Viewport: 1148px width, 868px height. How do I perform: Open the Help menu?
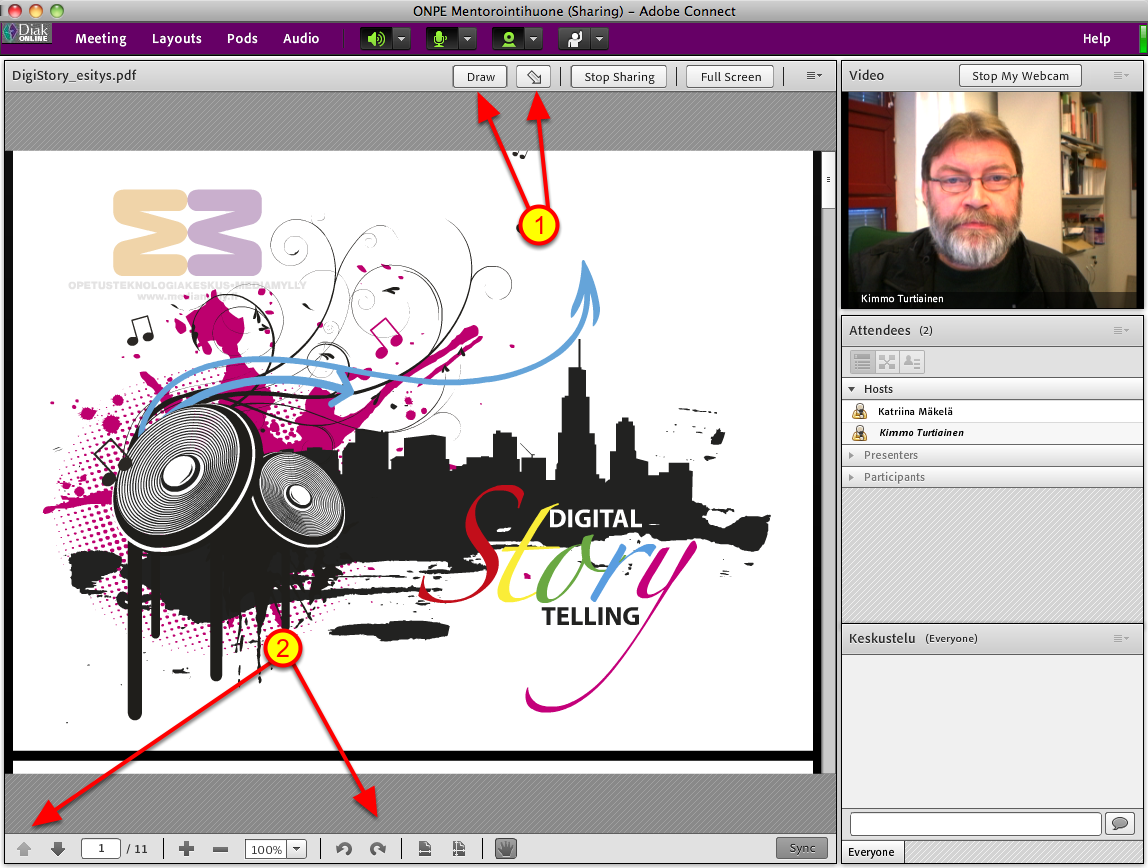tap(1096, 39)
